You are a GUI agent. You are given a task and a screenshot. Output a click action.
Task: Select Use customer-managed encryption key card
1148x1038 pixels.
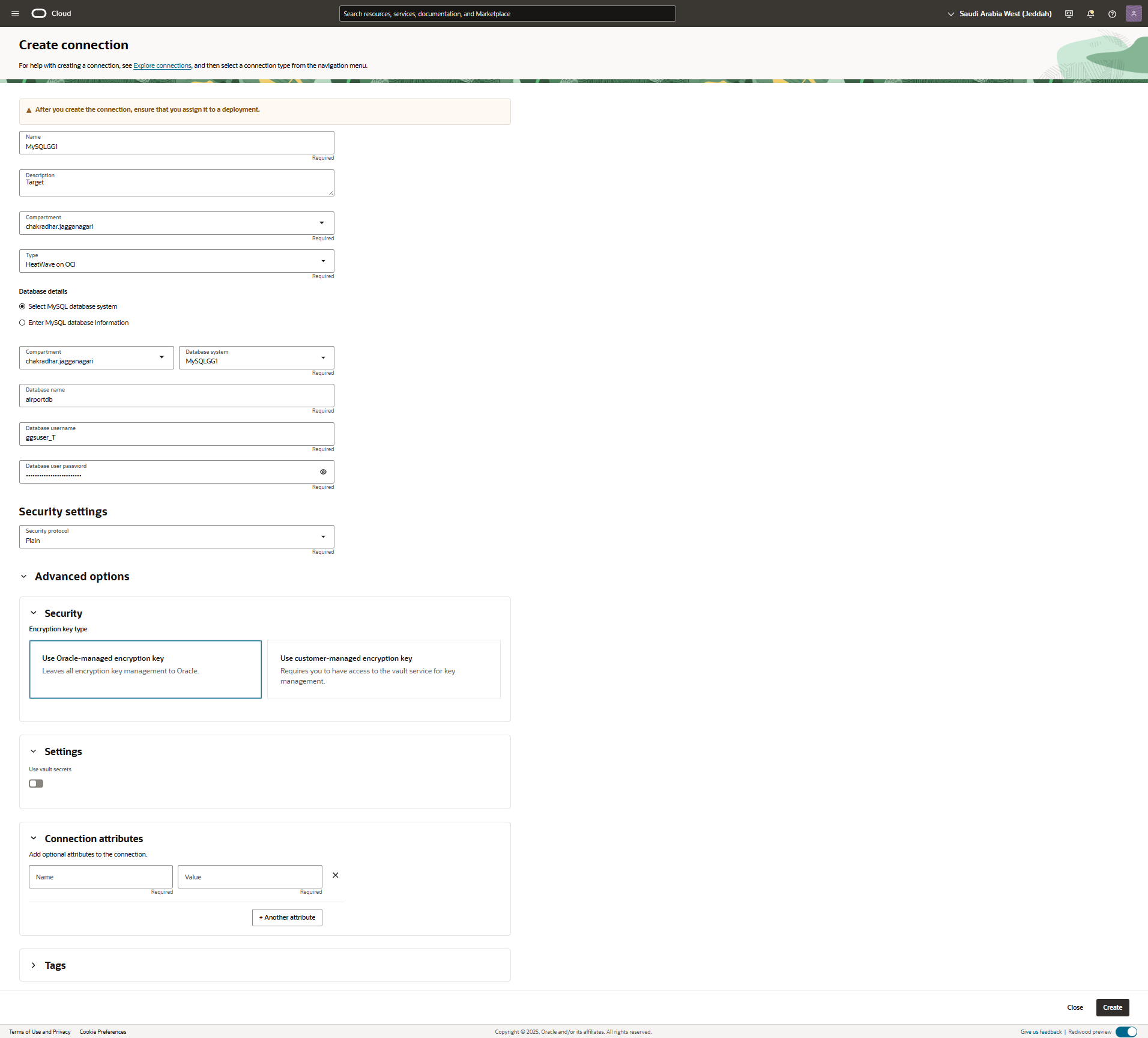pos(384,669)
